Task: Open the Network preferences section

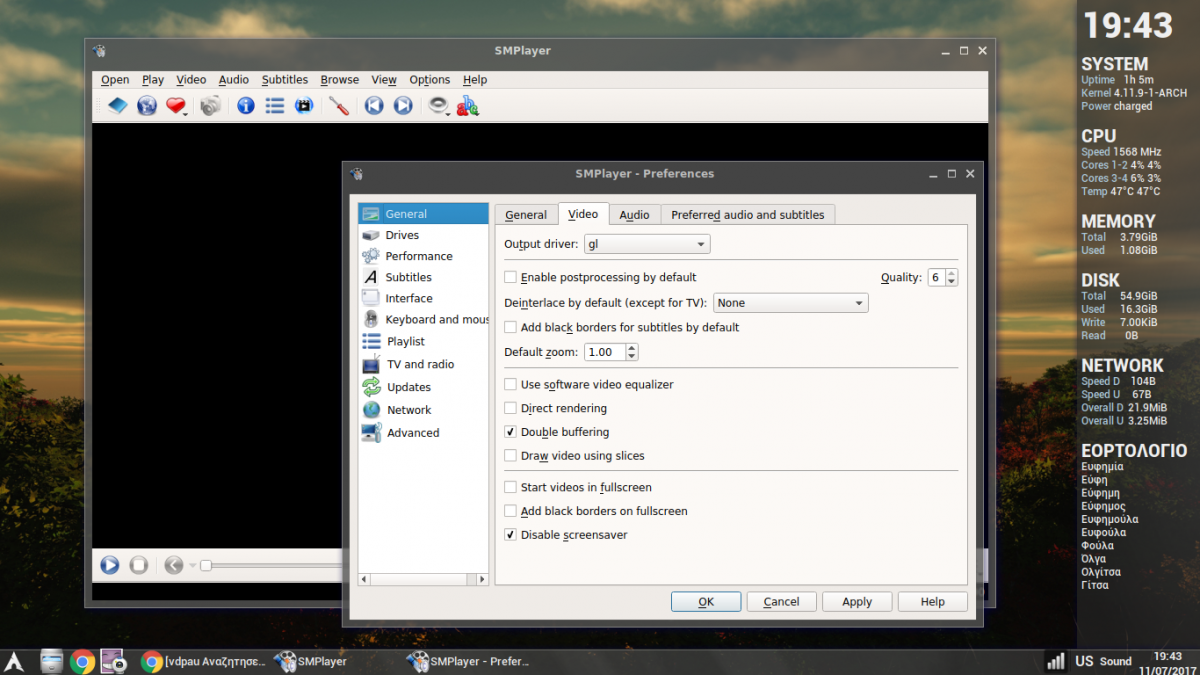Action: [x=424, y=410]
